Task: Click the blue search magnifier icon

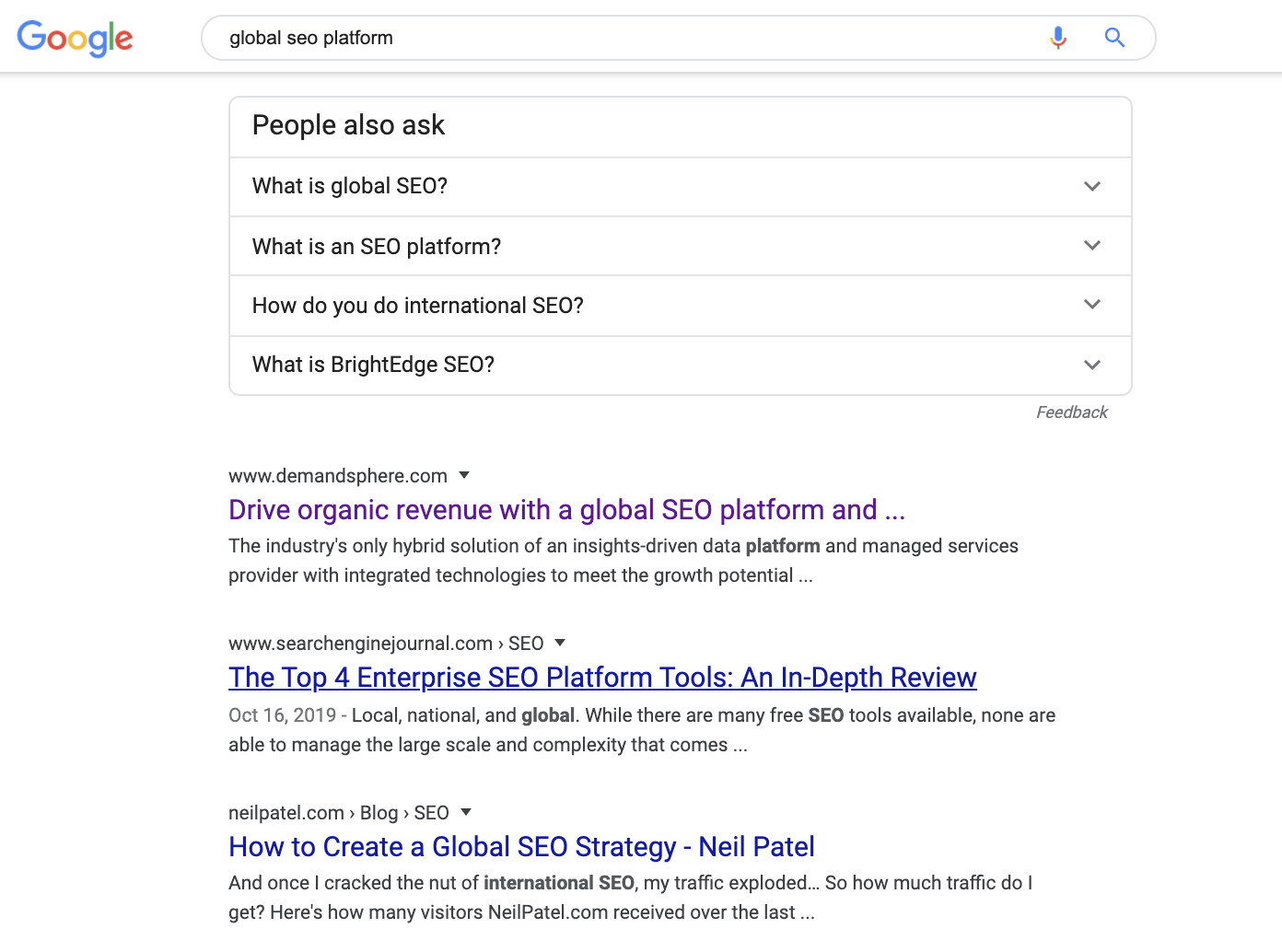Action: (1114, 38)
